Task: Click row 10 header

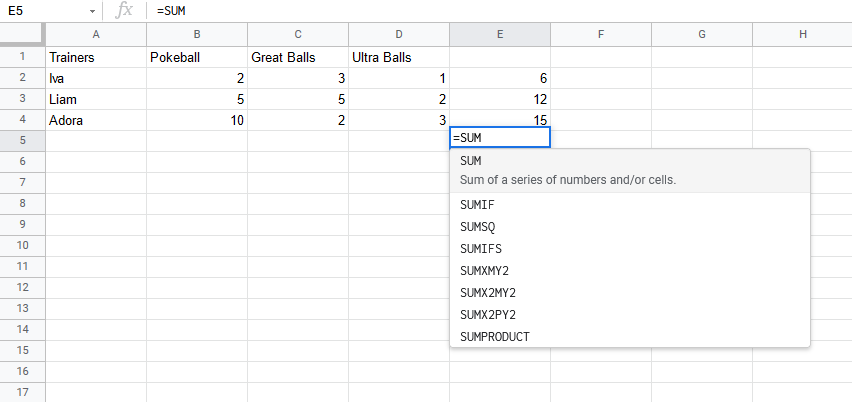Action: pyautogui.click(x=22, y=245)
